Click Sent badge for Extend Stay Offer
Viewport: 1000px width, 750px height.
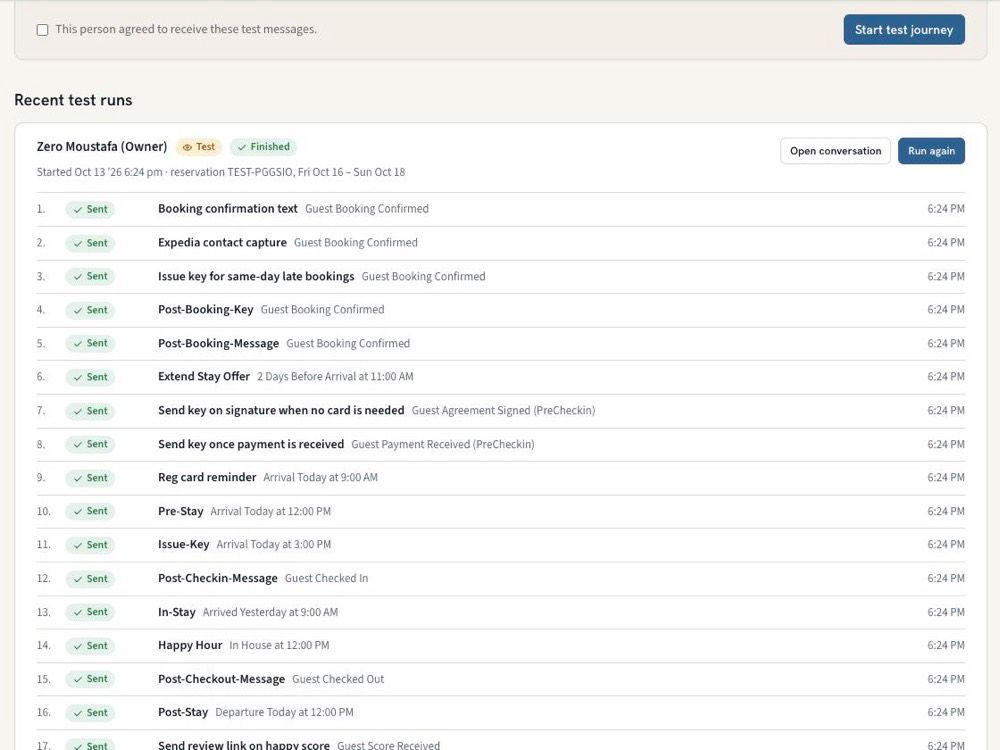[90, 377]
